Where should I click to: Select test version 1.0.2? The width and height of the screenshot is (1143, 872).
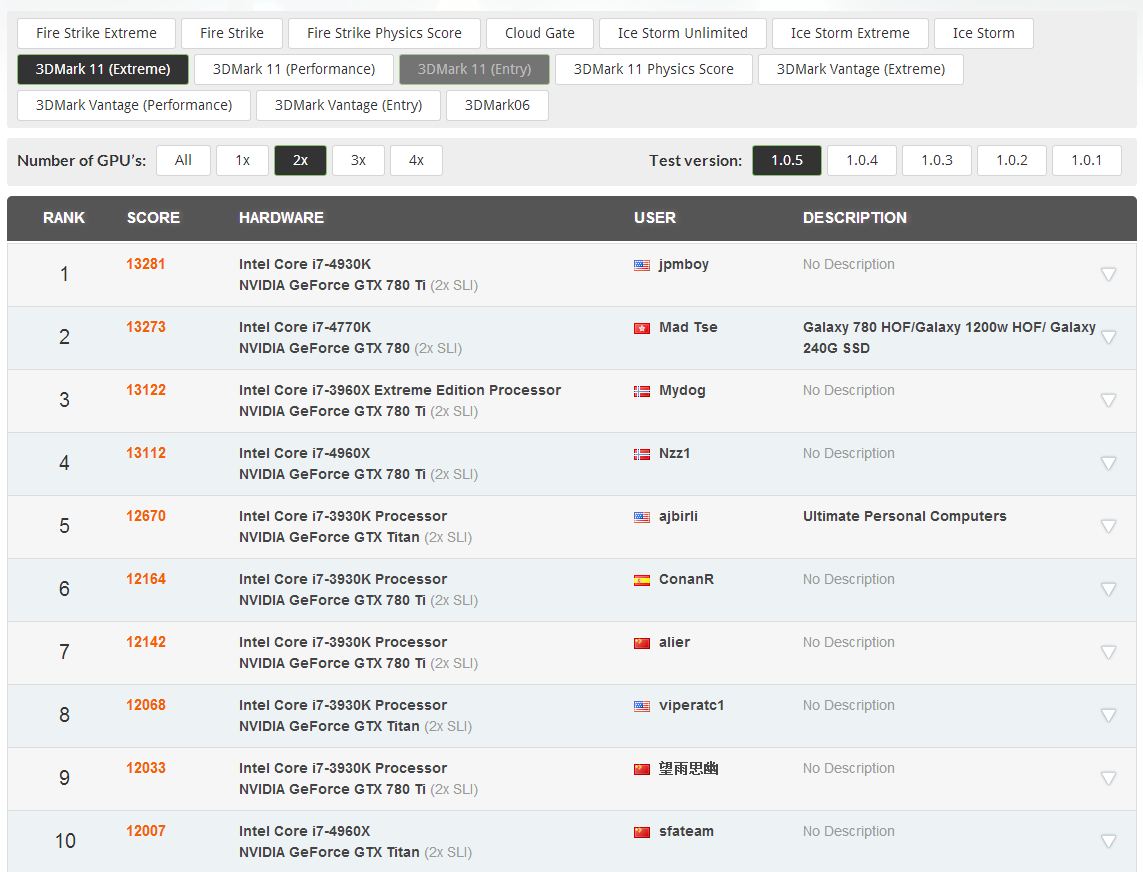pos(1012,160)
